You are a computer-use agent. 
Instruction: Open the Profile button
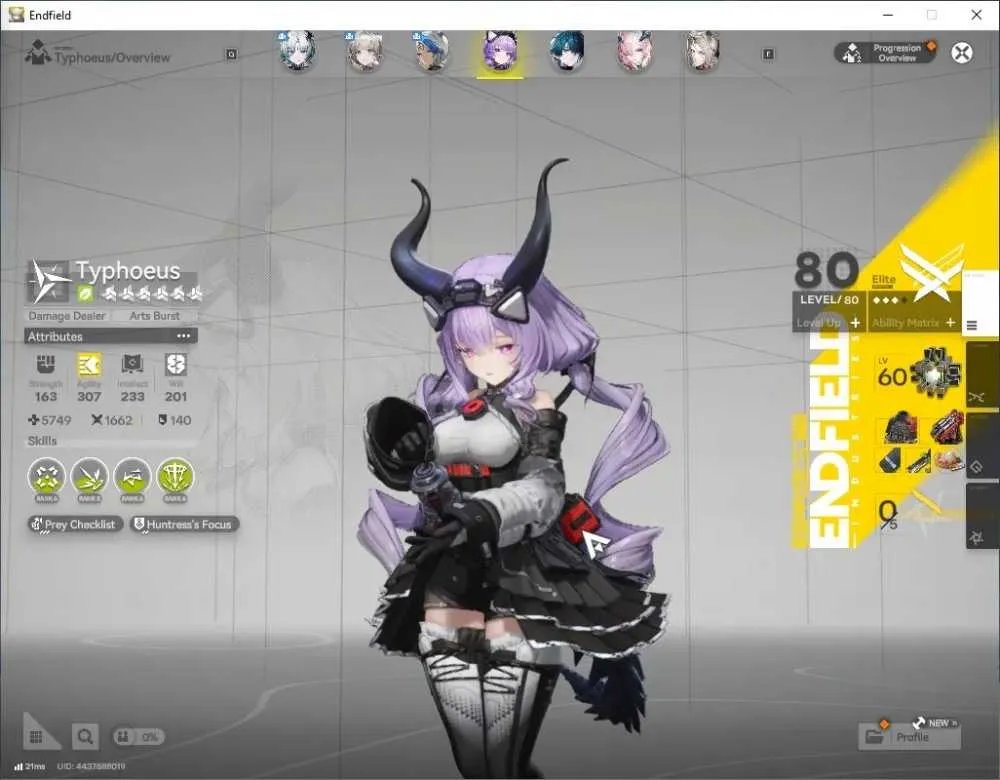tap(909, 737)
